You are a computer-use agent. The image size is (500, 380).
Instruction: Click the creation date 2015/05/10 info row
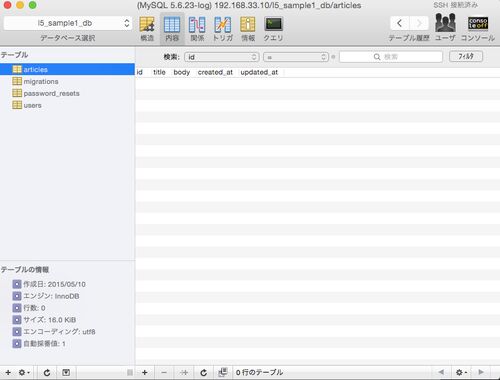(x=49, y=284)
